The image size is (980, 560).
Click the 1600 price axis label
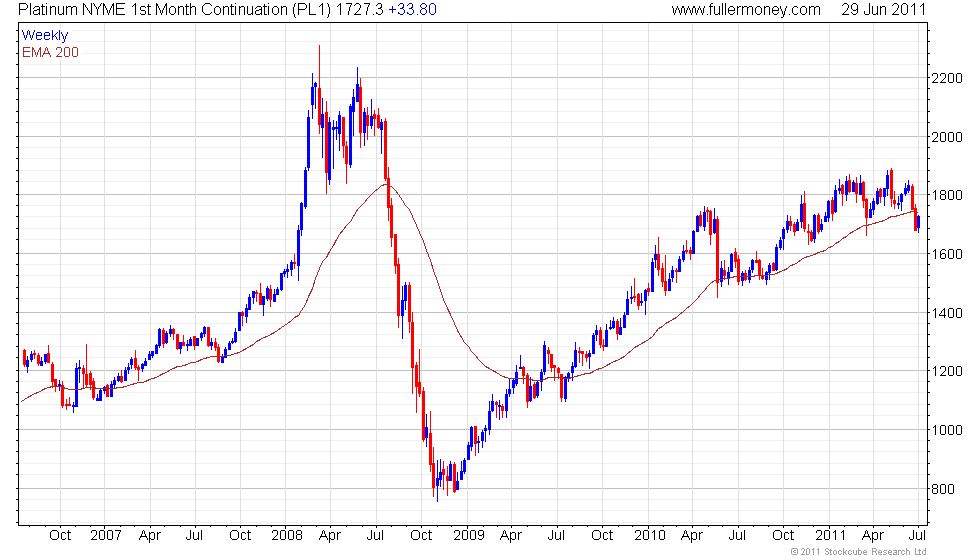click(x=947, y=254)
